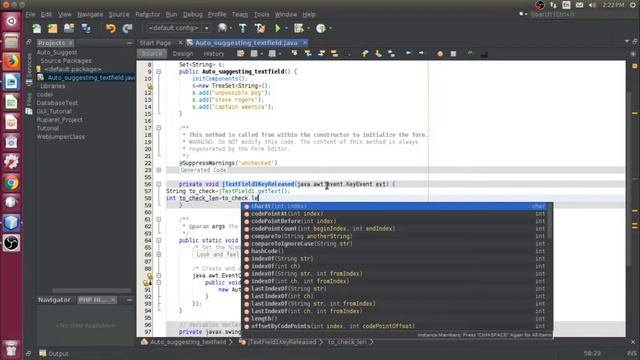
Task: Click the Open Project toolbar icon
Action: pos(69,28)
